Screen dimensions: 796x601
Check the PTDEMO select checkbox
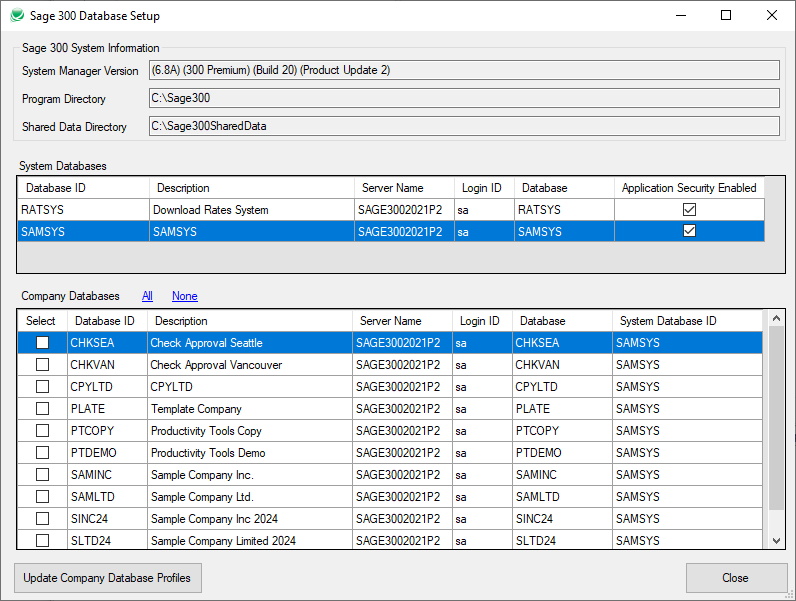43,452
